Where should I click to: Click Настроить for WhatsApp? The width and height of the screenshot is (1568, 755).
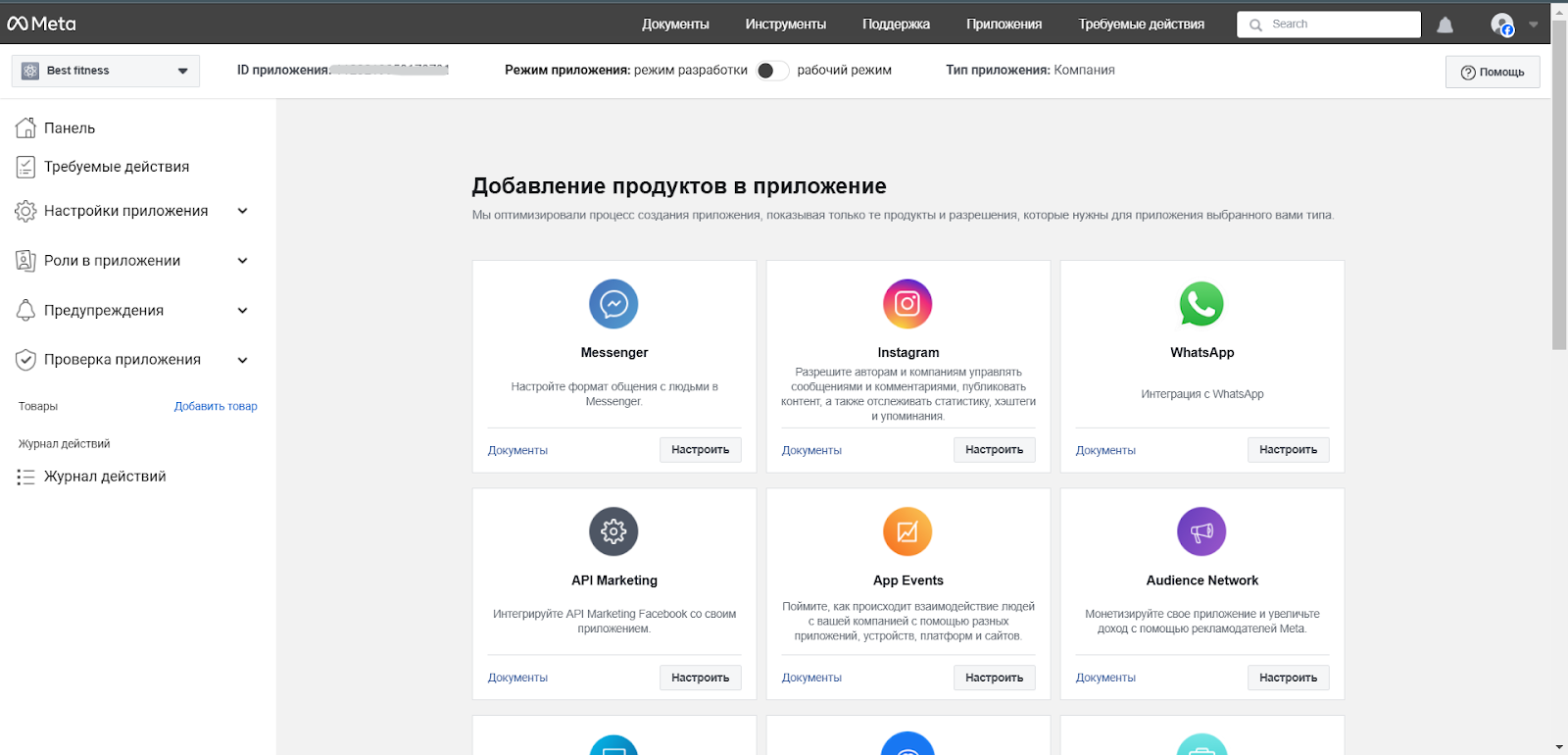(1289, 450)
